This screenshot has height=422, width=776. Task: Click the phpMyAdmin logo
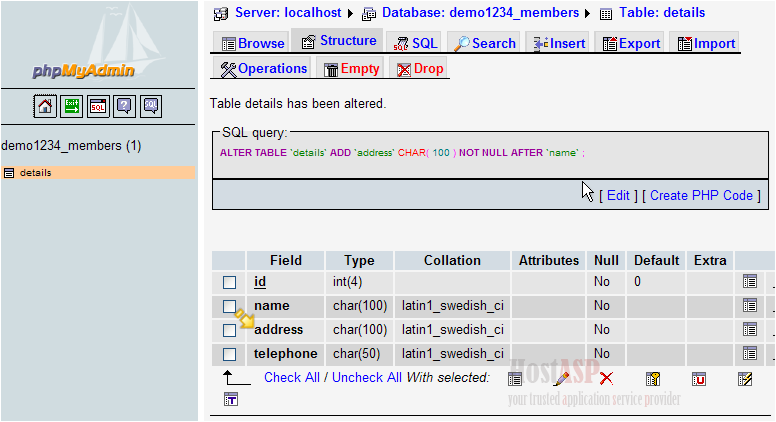(84, 71)
